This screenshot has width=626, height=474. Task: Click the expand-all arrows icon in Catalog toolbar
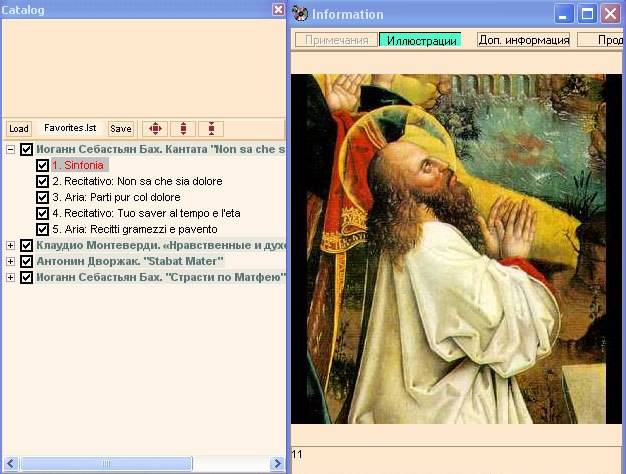183,129
